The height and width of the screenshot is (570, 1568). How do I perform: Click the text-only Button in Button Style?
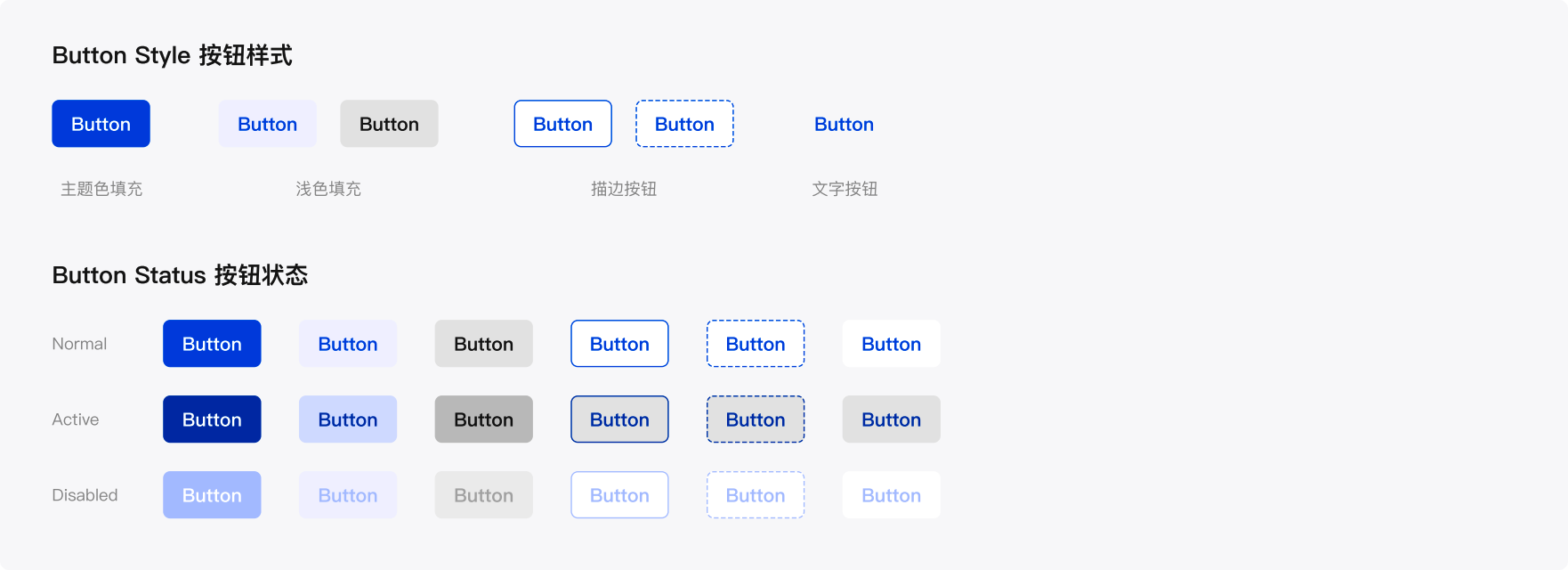tap(844, 124)
